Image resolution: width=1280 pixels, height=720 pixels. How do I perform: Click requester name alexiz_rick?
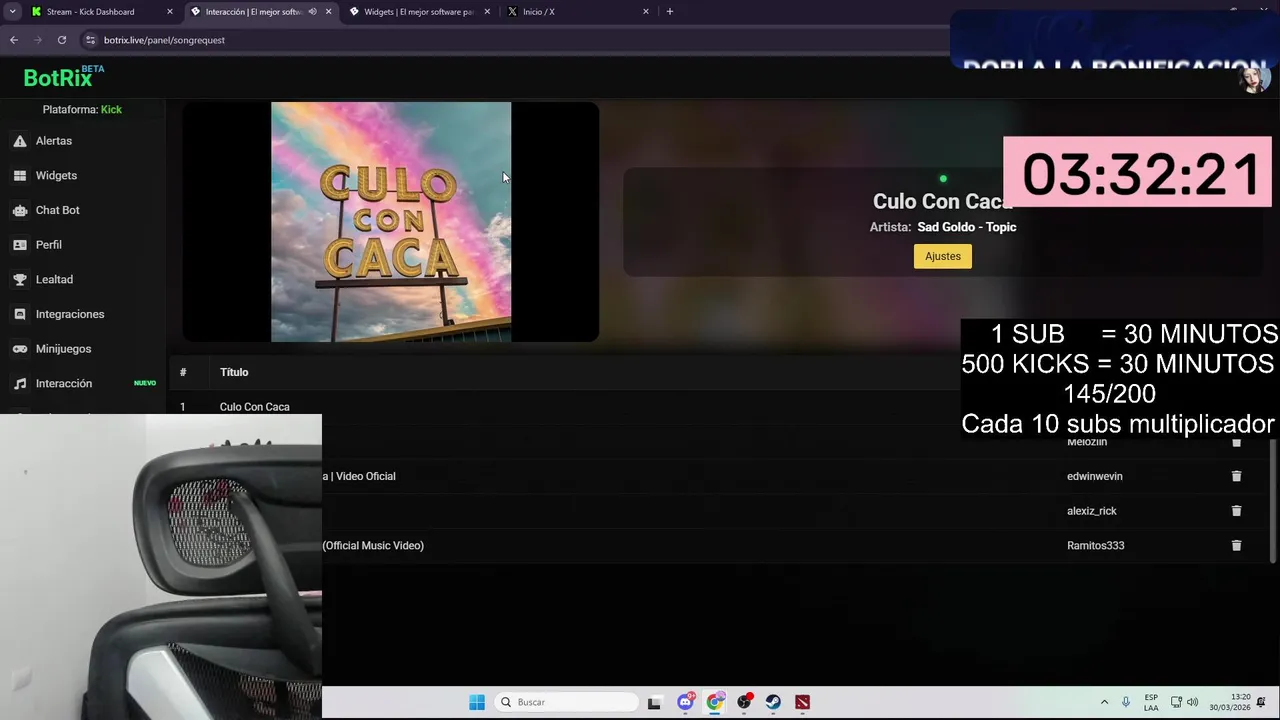pos(1091,511)
